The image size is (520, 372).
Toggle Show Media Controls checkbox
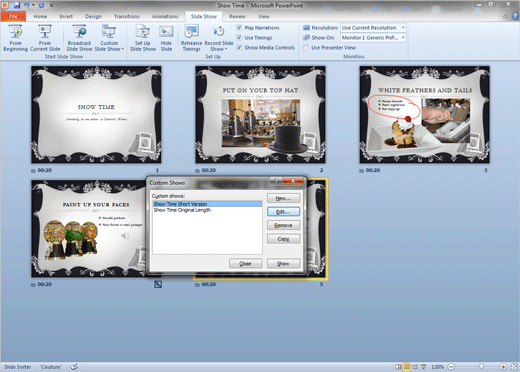239,48
